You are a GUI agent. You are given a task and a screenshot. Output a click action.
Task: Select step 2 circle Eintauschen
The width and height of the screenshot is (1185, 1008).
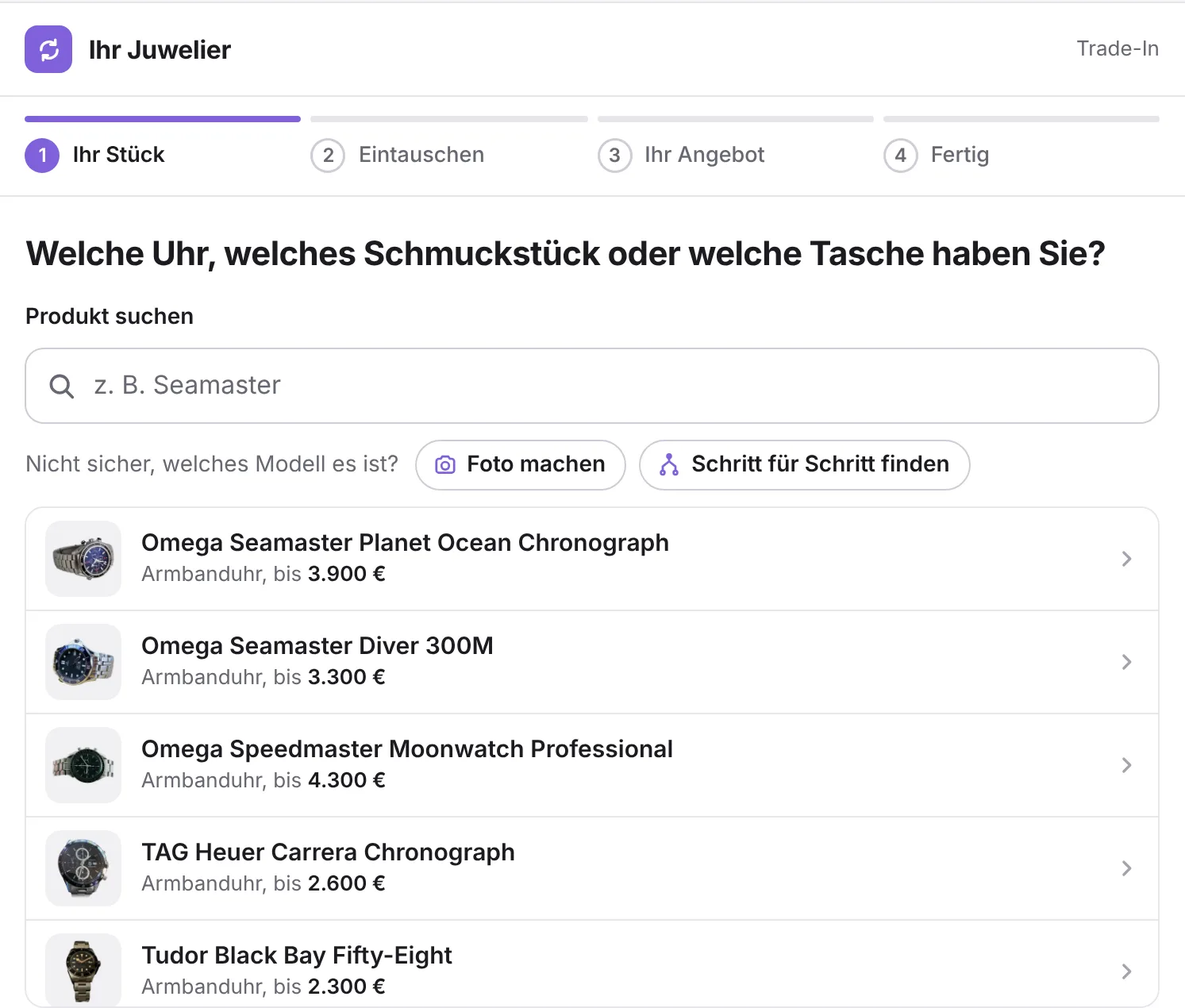328,155
